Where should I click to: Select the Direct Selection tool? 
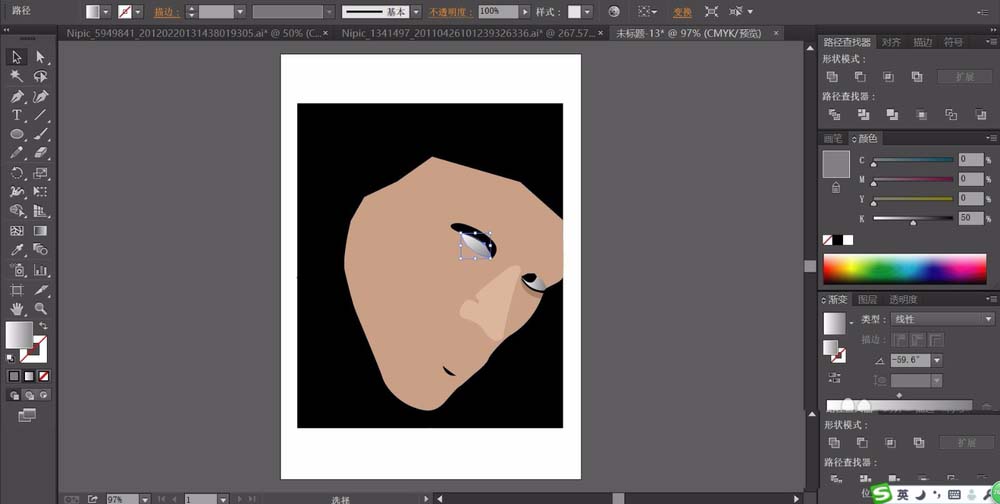tap(41, 57)
